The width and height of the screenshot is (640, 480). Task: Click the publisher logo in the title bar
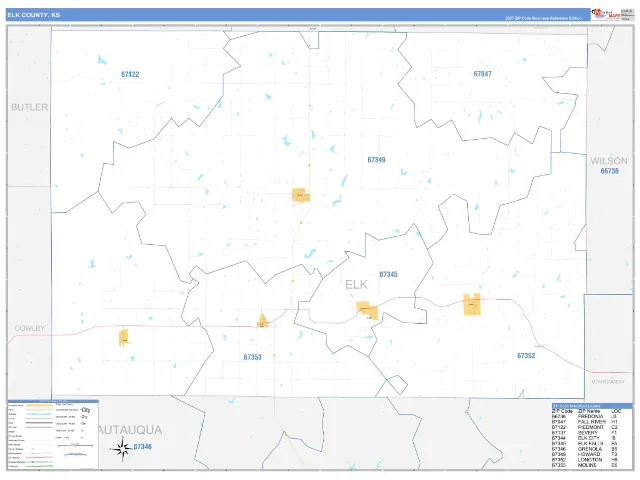point(606,14)
